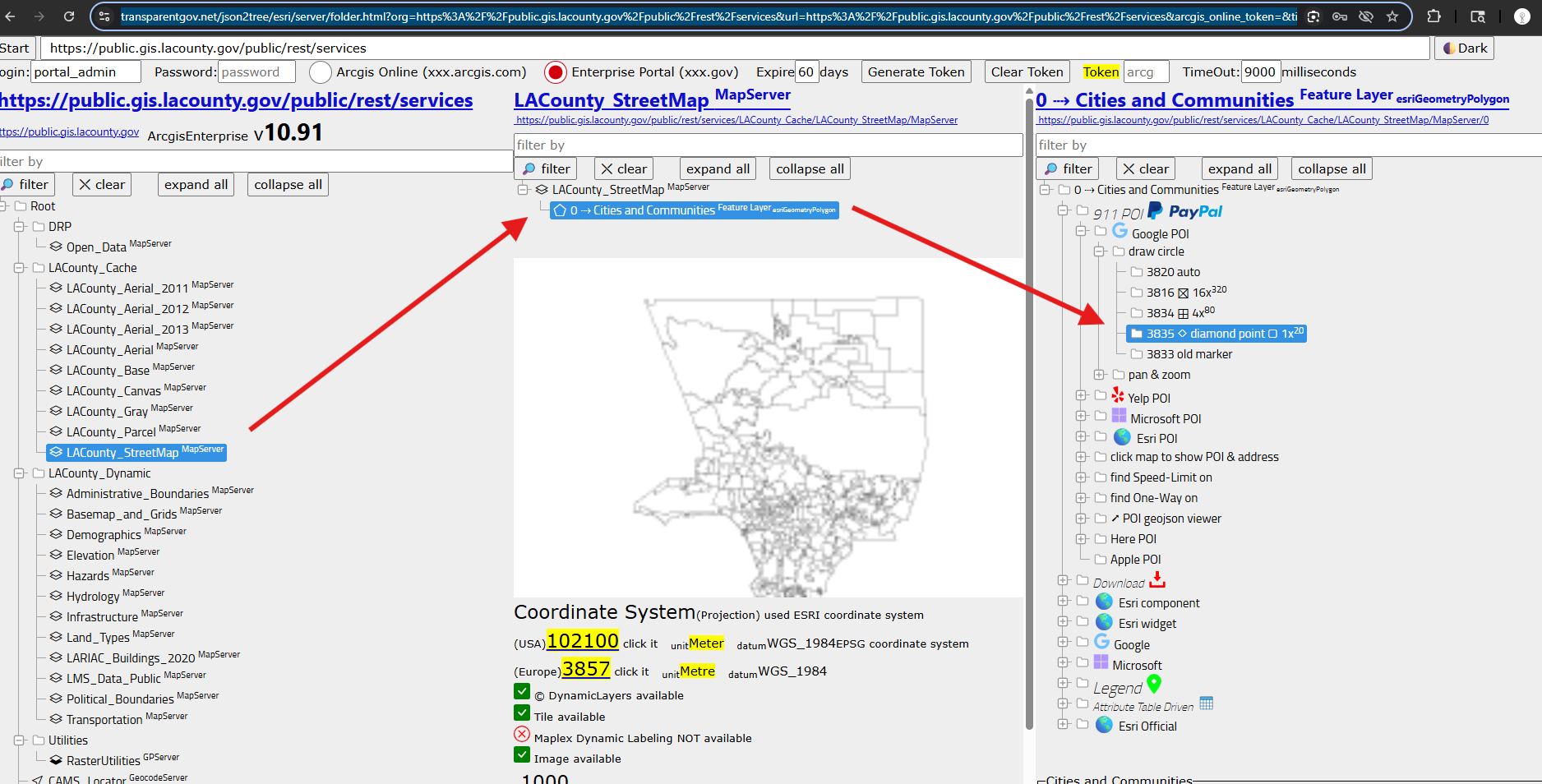This screenshot has height=784, width=1542.
Task: Toggle the DynamicLayers available checkbox
Action: [522, 692]
